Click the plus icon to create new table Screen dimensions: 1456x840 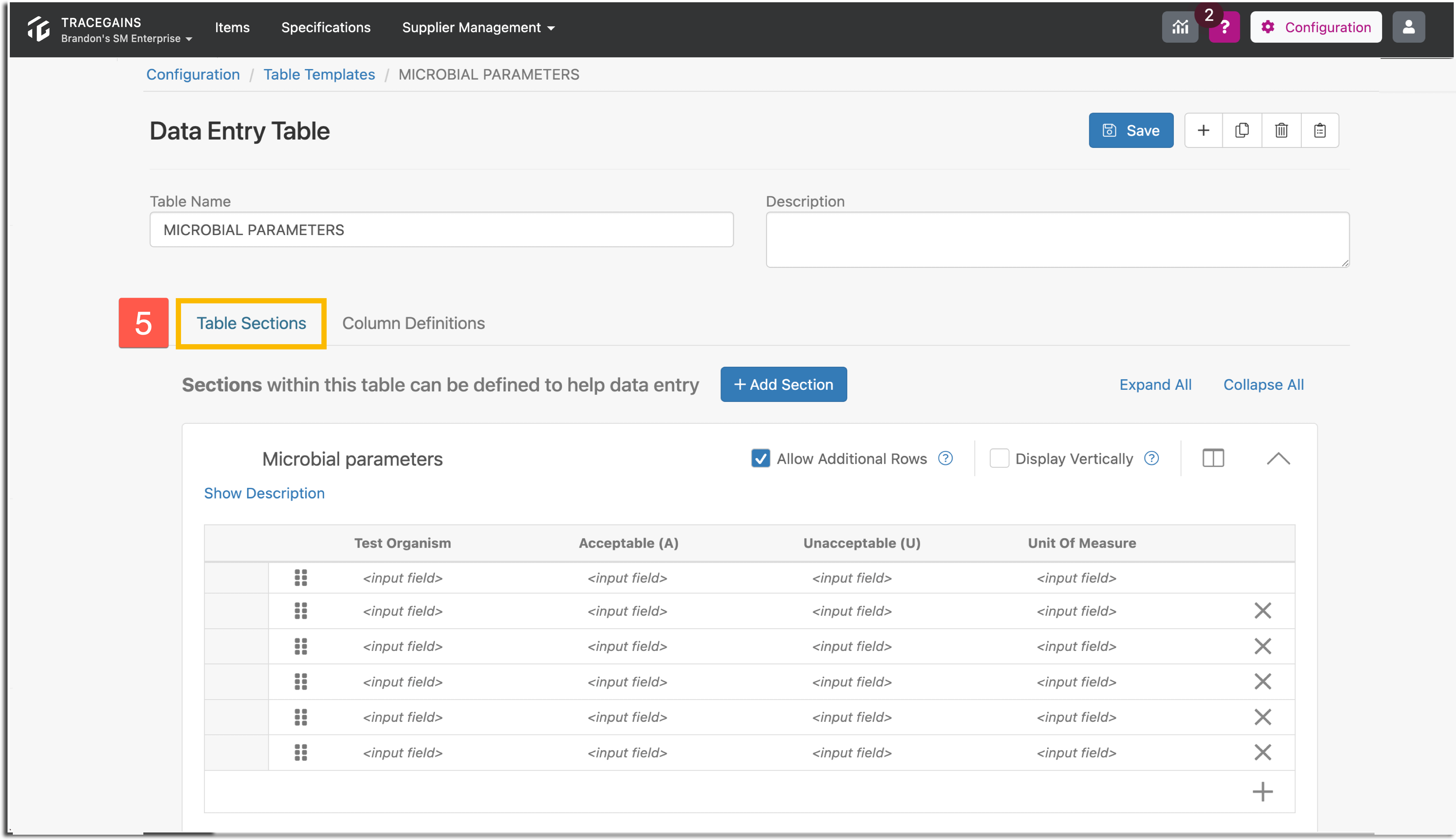(x=1203, y=131)
